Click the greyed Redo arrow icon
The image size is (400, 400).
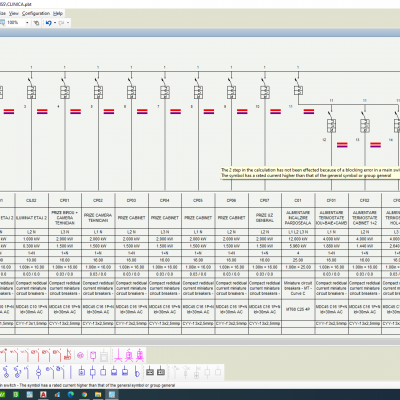61,23
